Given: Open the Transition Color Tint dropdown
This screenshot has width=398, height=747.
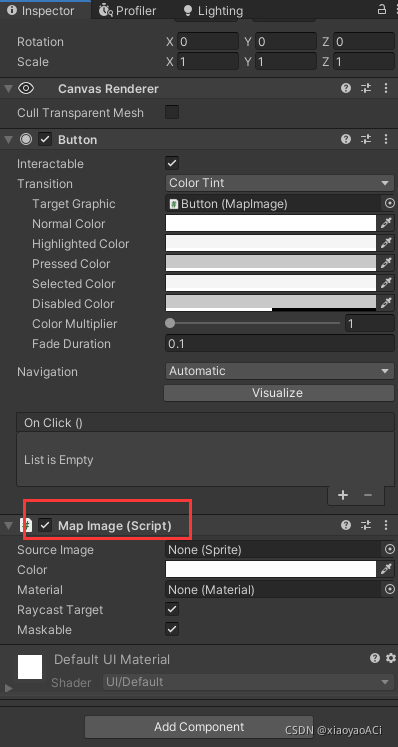Looking at the screenshot, I should pyautogui.click(x=280, y=183).
